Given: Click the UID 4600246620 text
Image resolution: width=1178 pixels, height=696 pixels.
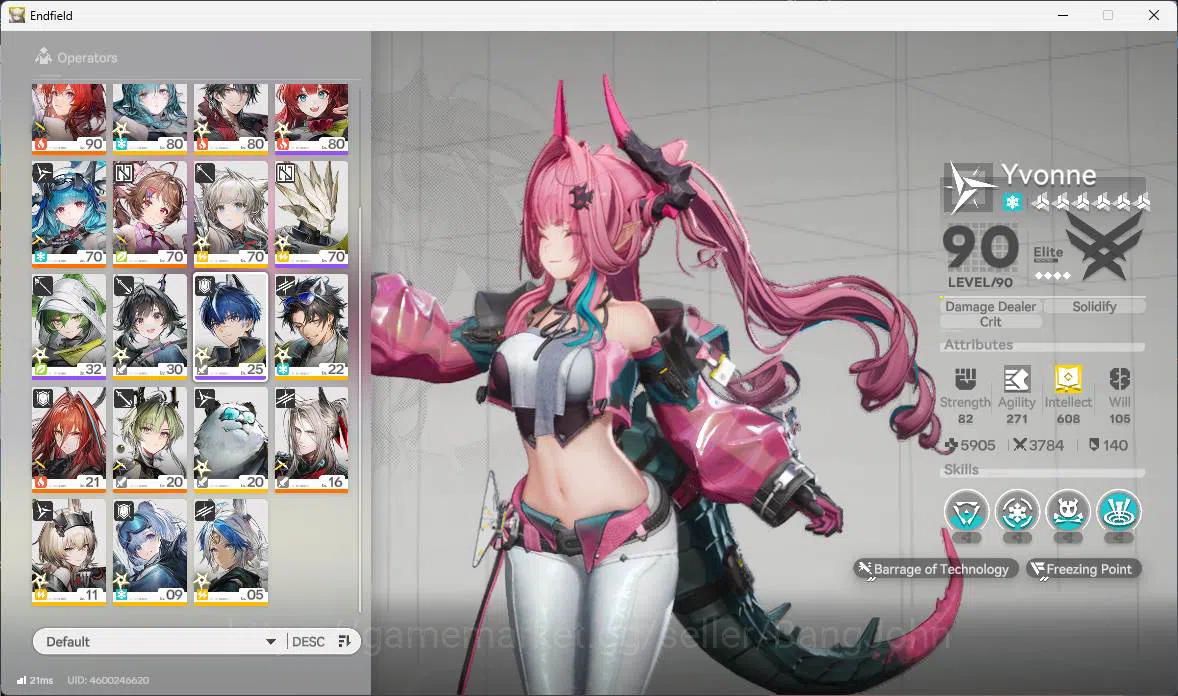Looking at the screenshot, I should [108, 680].
